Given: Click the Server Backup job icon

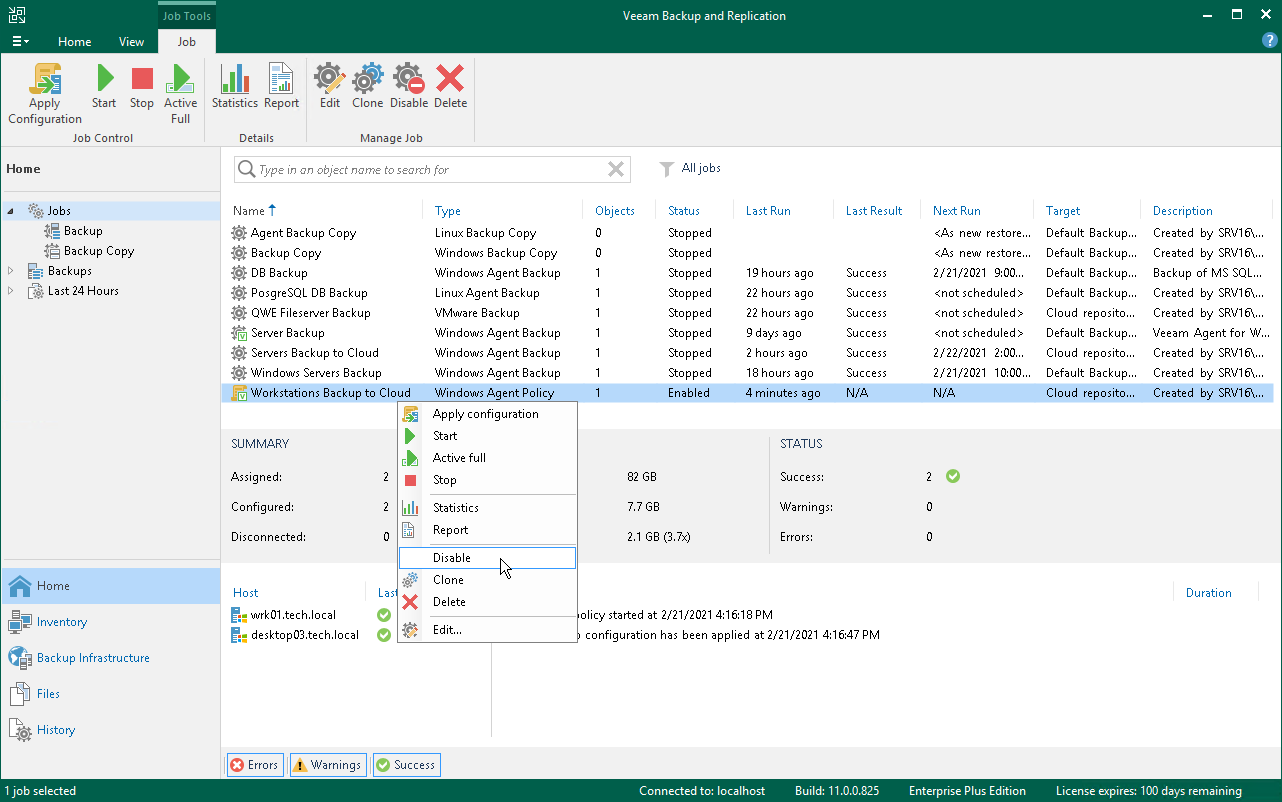Looking at the screenshot, I should (x=239, y=333).
